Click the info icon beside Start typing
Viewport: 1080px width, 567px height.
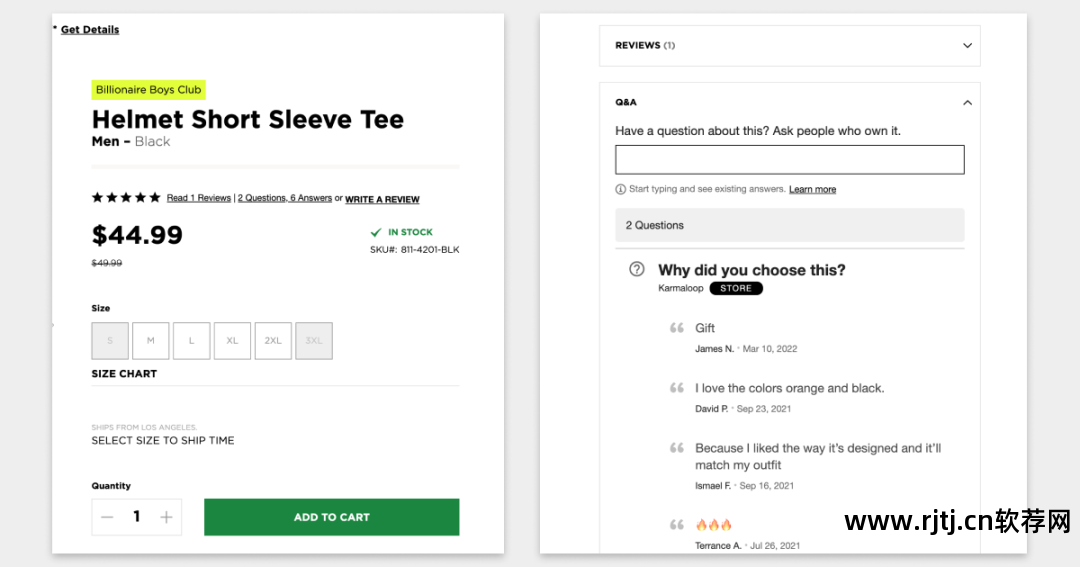[621, 189]
